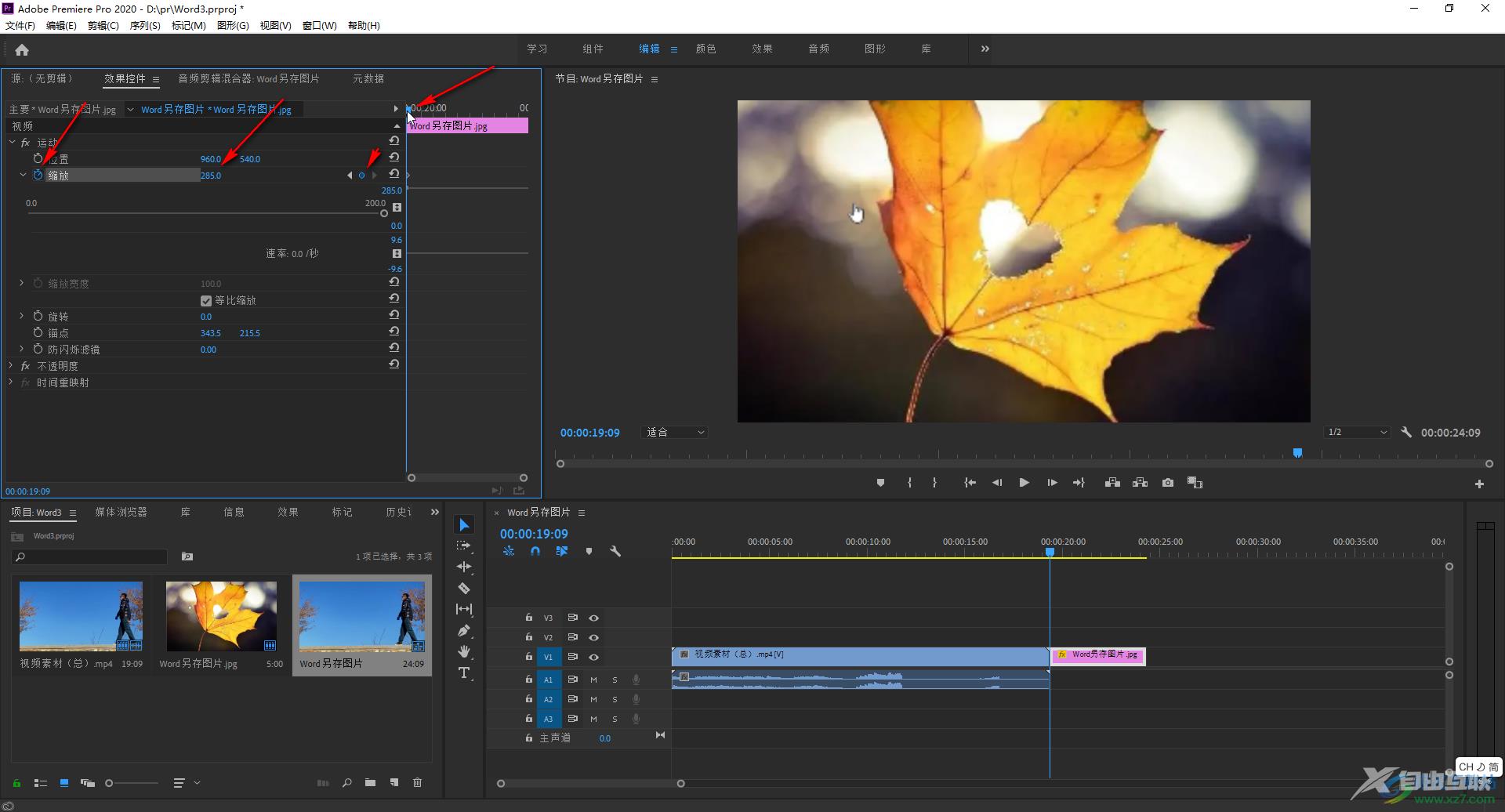Go to previous Scale keyframe
Screen dimensions: 1505x812
[x=350, y=175]
